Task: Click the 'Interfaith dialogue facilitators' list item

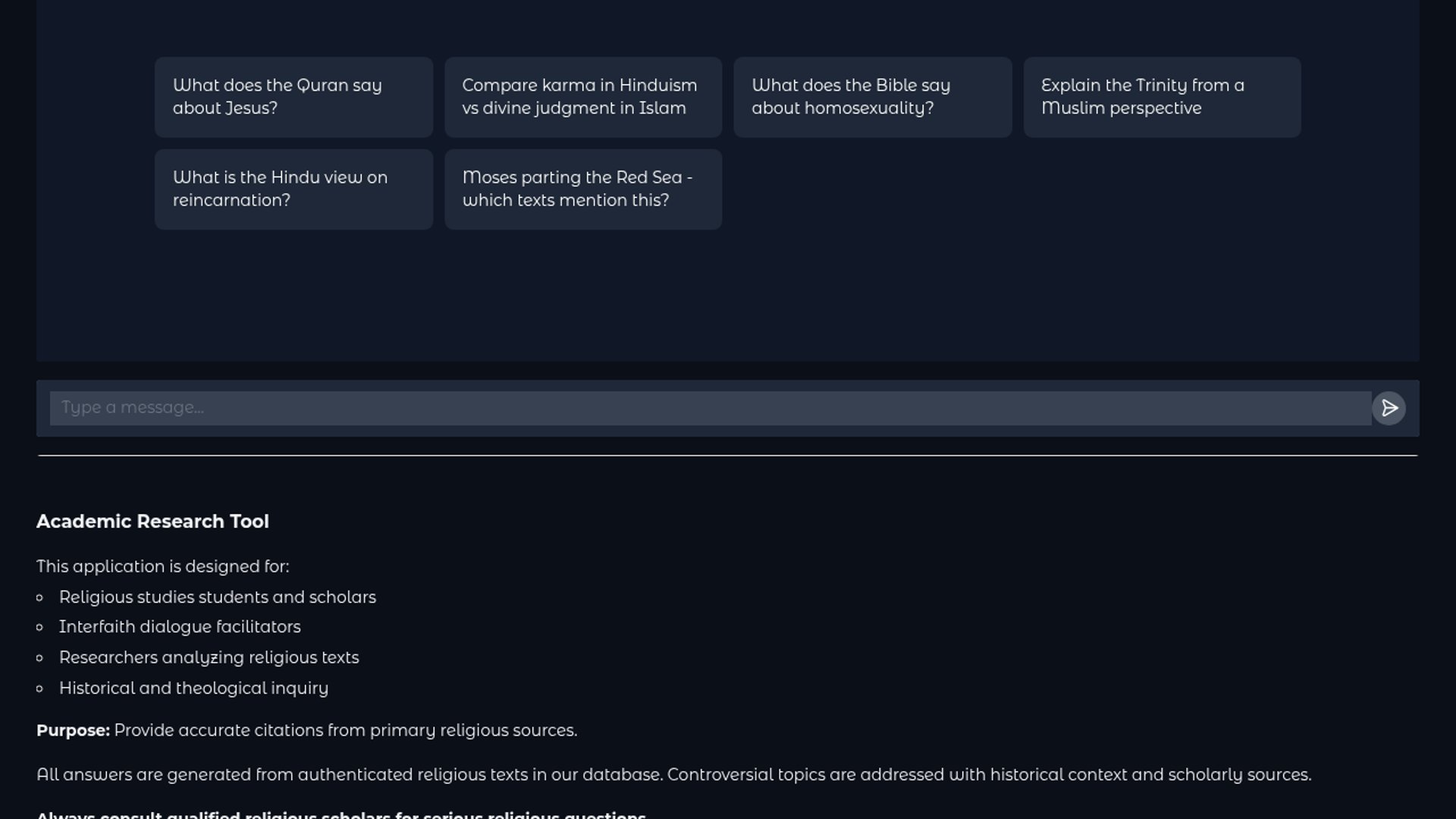Action: pyautogui.click(x=180, y=627)
